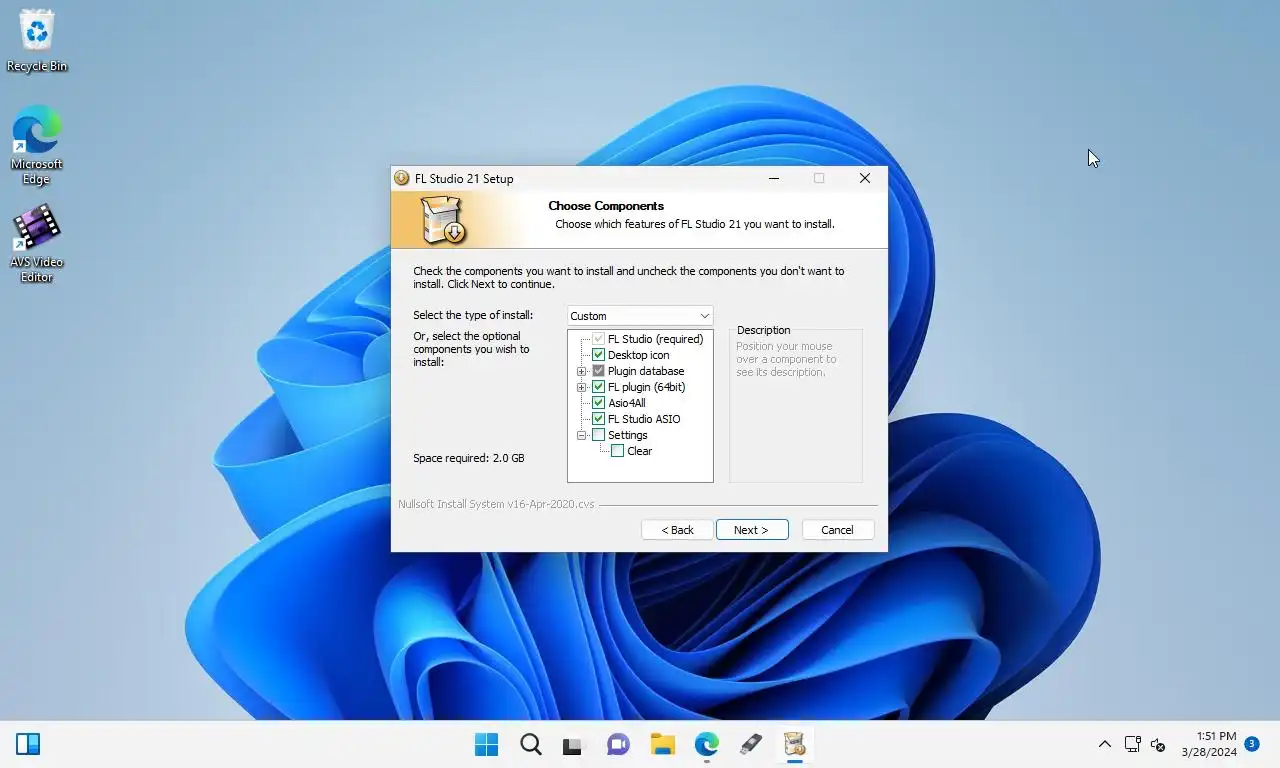1280x768 pixels.
Task: Click the 'Plugin database' row label
Action: (646, 371)
